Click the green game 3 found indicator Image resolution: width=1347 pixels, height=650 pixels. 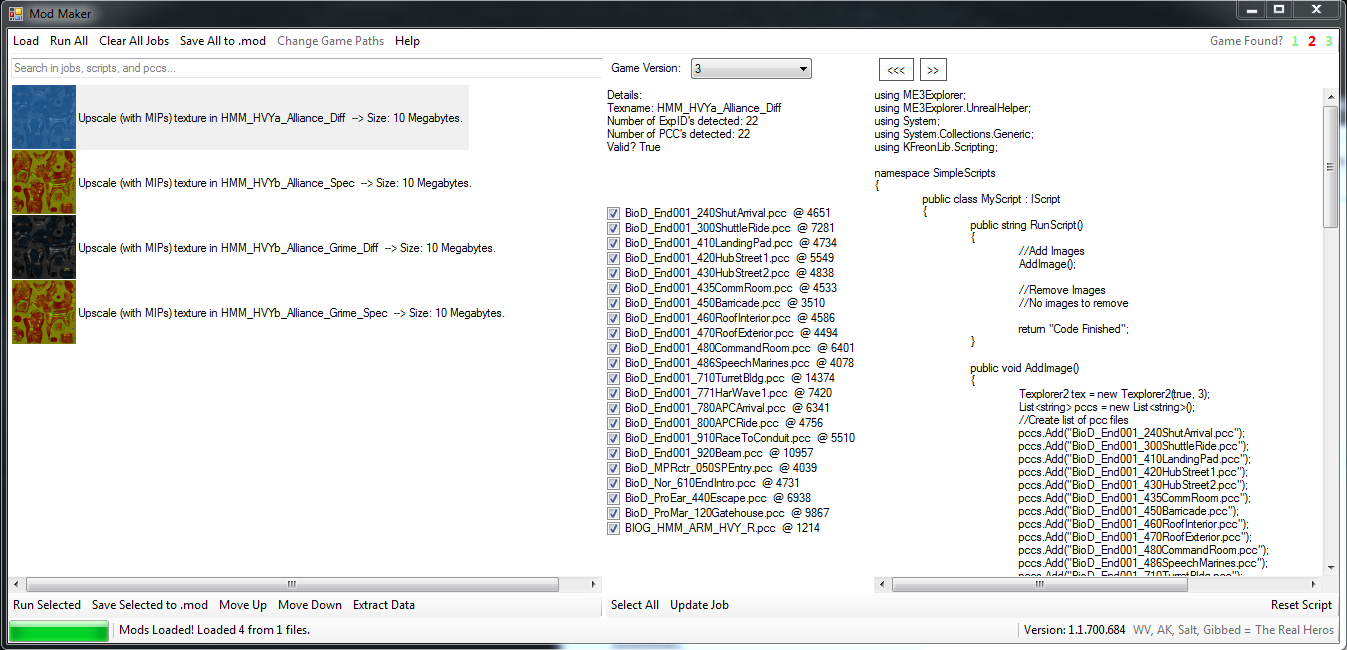(1329, 41)
